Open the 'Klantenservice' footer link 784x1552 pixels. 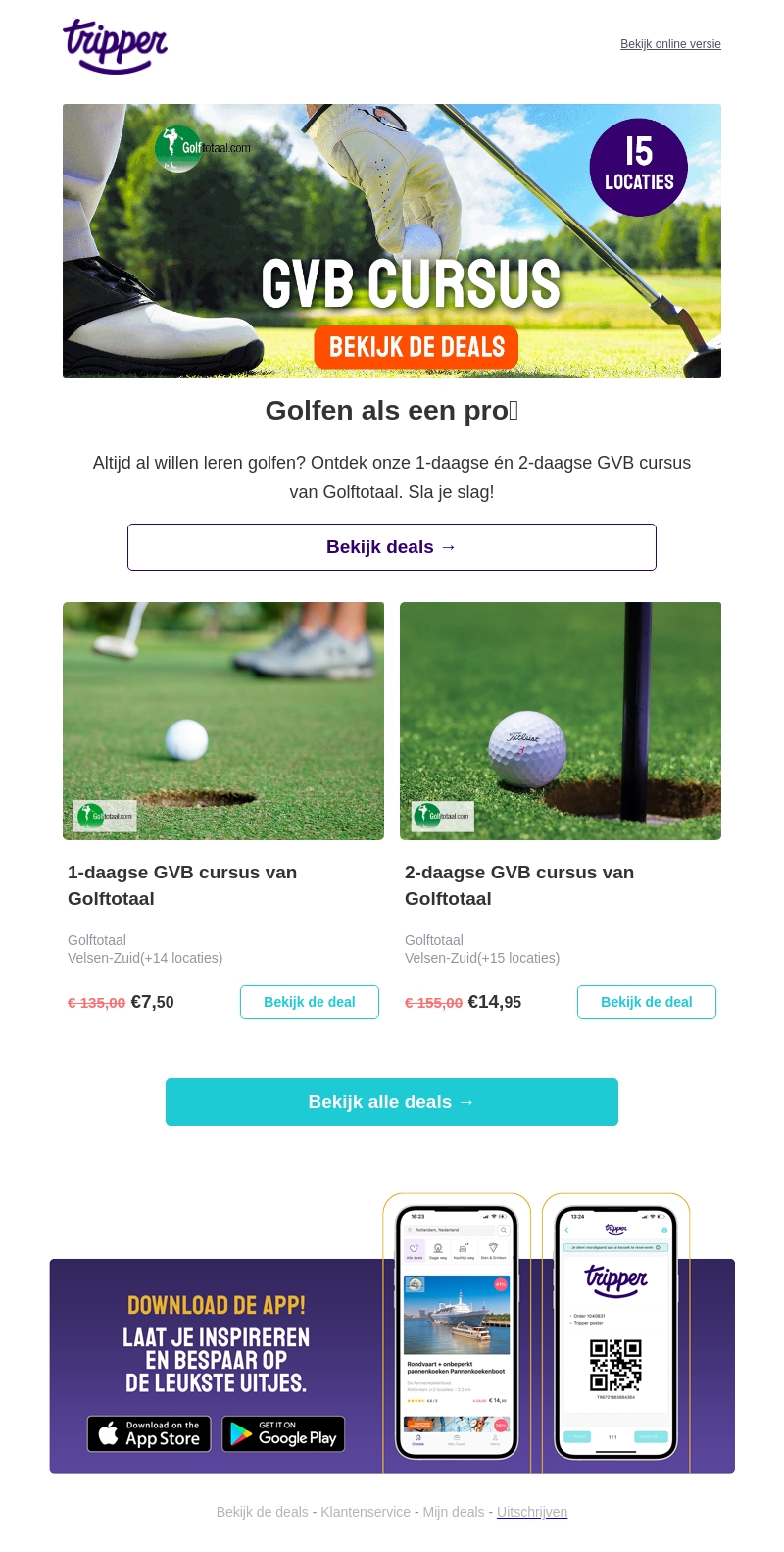[x=366, y=1512]
